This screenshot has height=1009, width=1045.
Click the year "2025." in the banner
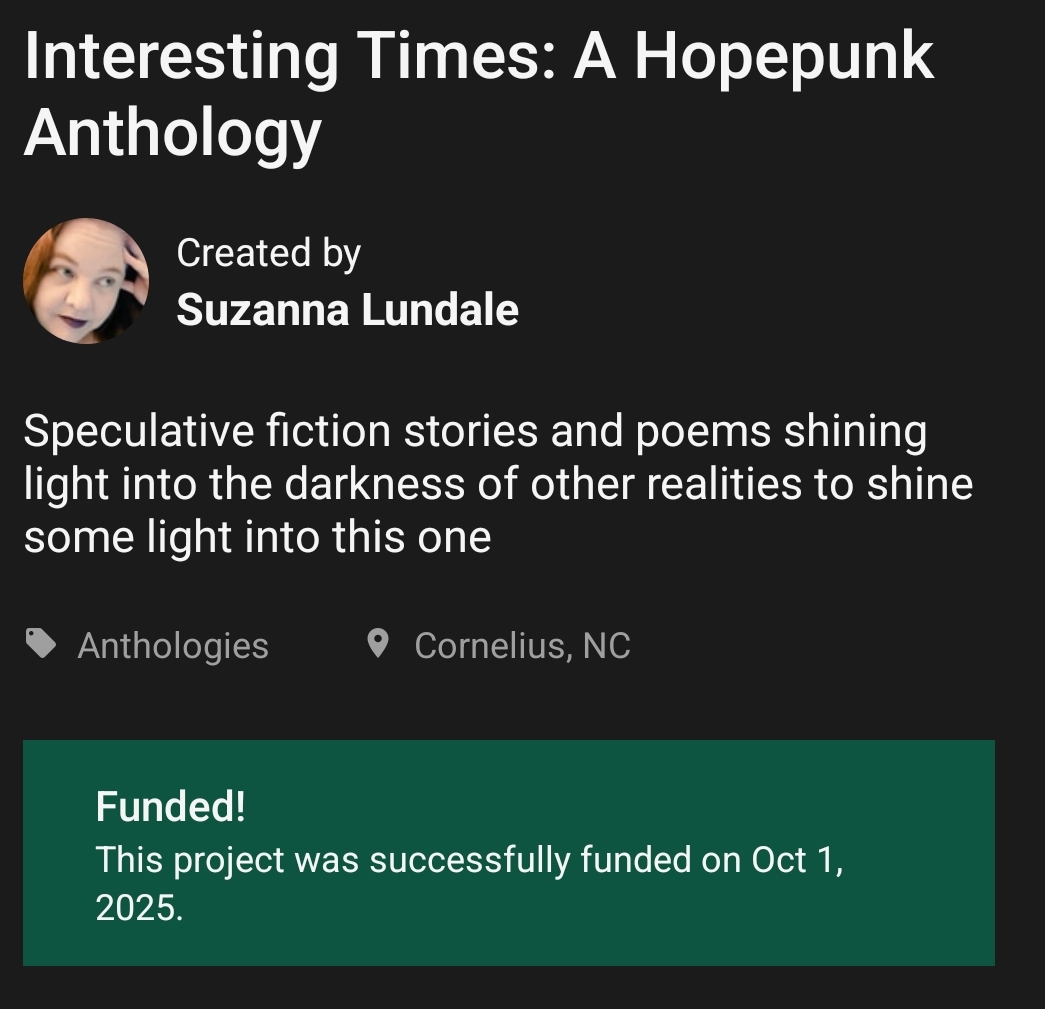click(x=139, y=908)
